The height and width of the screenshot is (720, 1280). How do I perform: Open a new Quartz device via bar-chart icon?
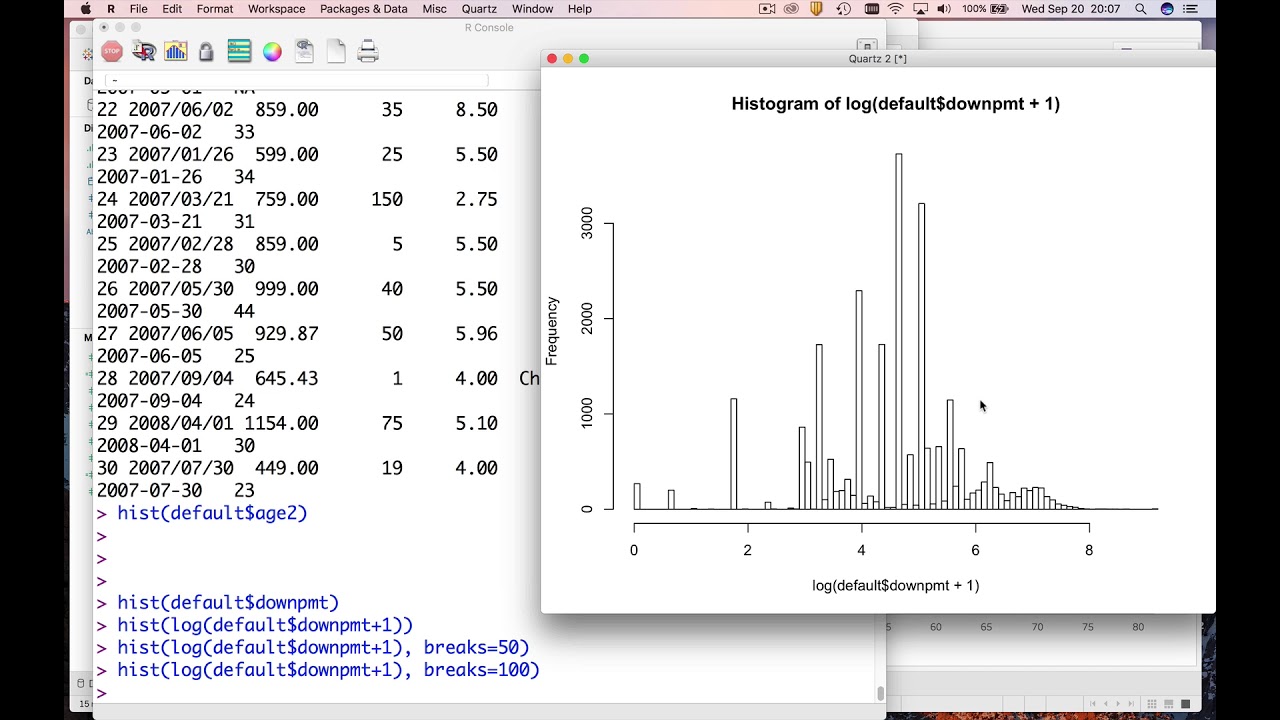176,51
